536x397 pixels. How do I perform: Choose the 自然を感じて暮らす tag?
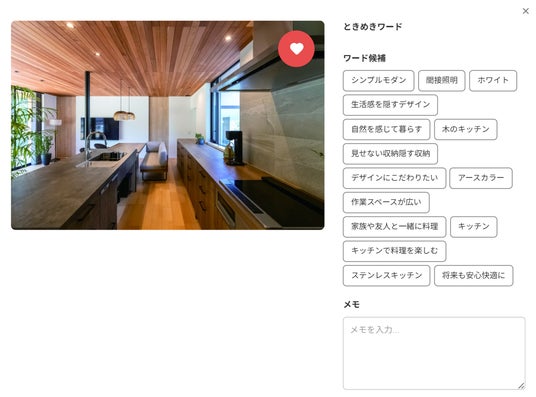pyautogui.click(x=386, y=129)
